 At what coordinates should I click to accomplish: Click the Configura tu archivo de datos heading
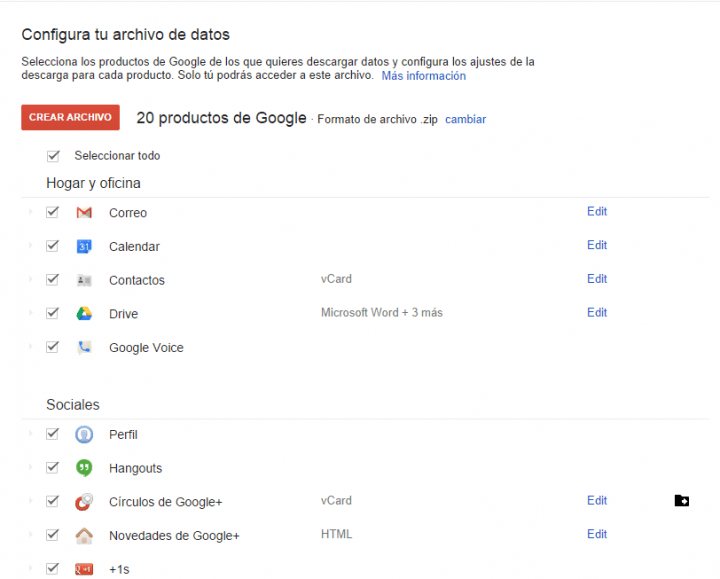coord(125,34)
